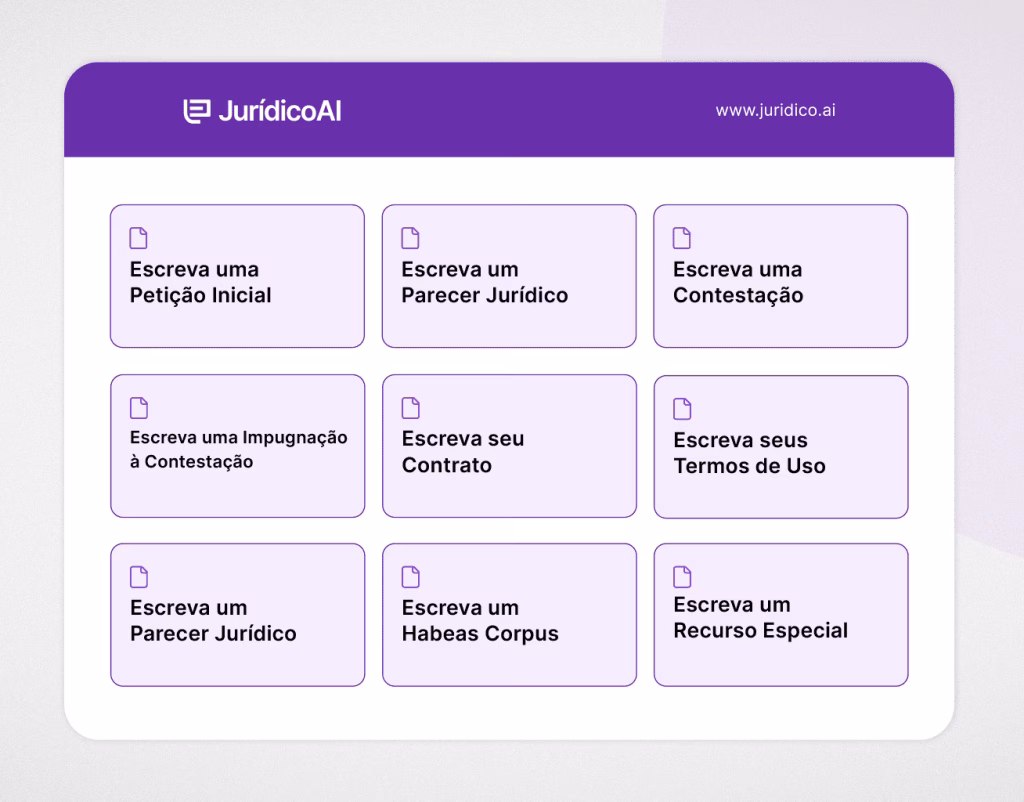
Task: Choose the Escreva uma Contestação card
Action: coord(780,276)
